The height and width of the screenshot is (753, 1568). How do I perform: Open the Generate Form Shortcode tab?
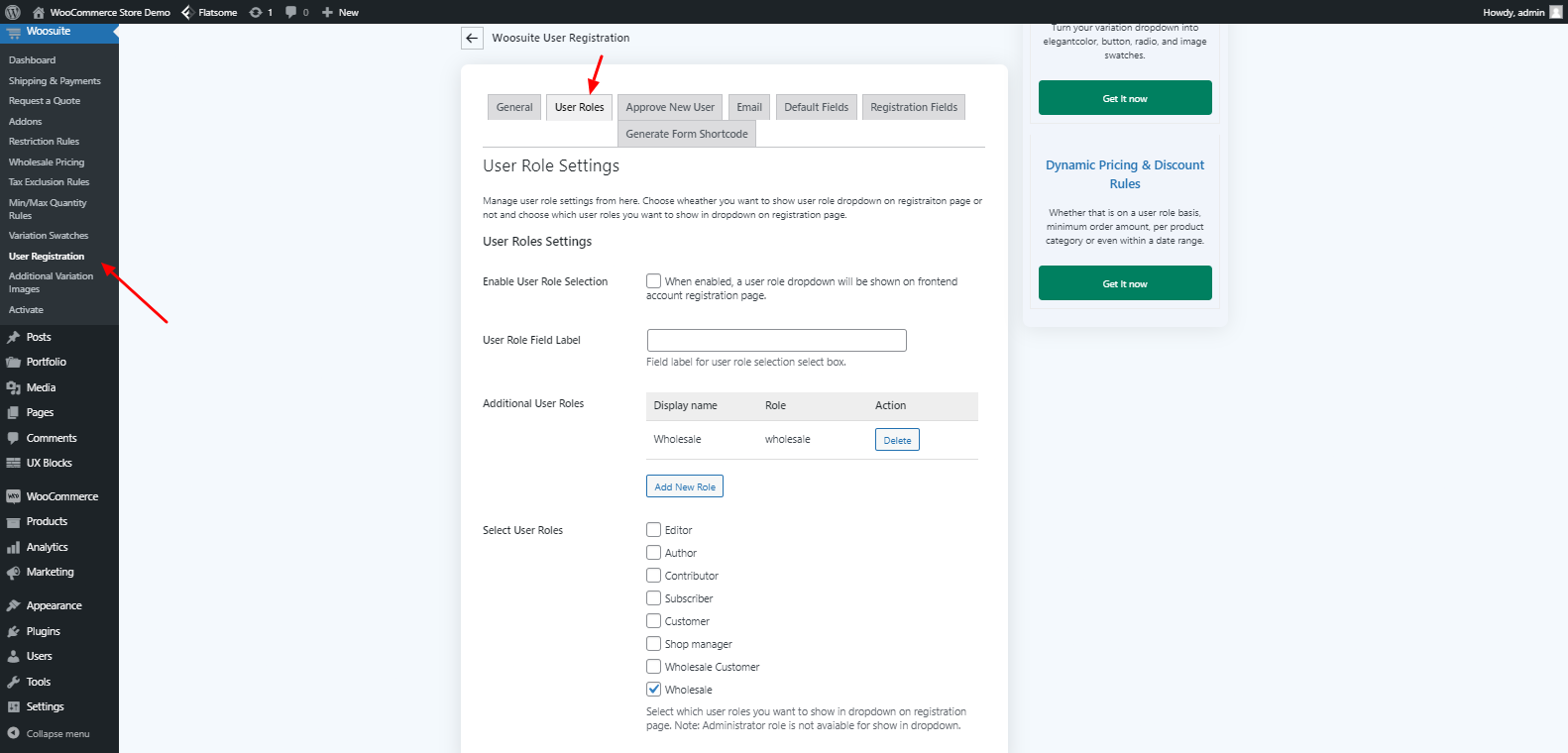click(687, 134)
